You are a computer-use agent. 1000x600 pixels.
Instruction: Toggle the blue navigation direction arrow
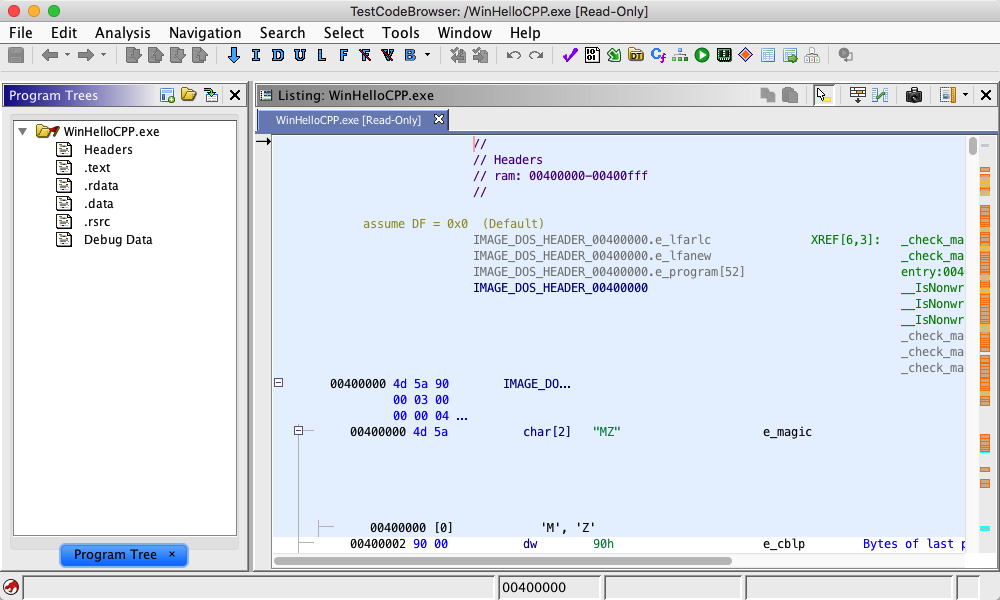point(234,55)
